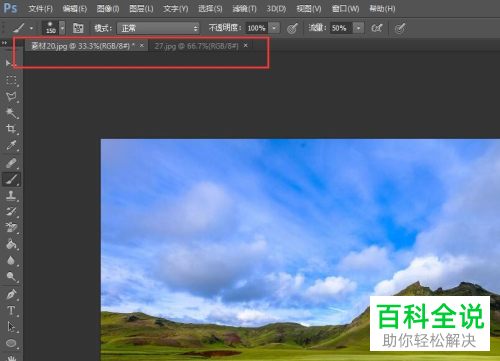Select the Crop tool
Viewport: 500px width, 361px height.
pyautogui.click(x=11, y=129)
